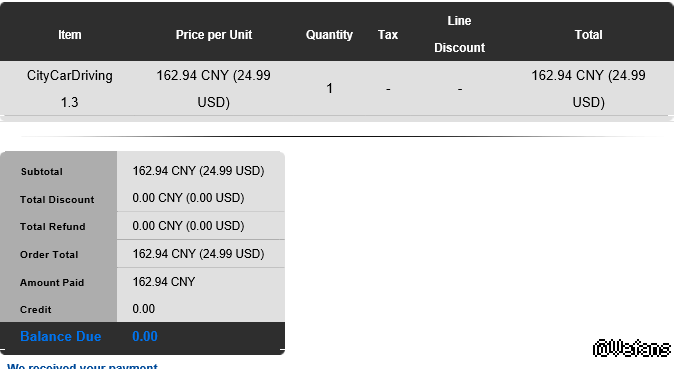
Task: Click the Total Discount amount
Action: click(188, 198)
